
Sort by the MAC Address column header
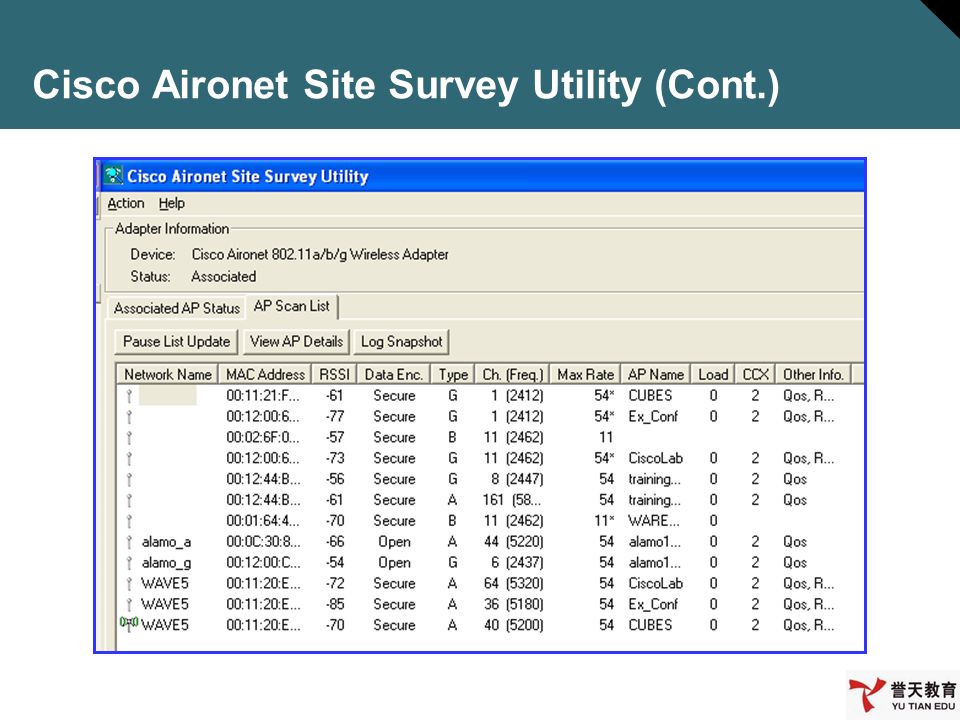(x=265, y=374)
